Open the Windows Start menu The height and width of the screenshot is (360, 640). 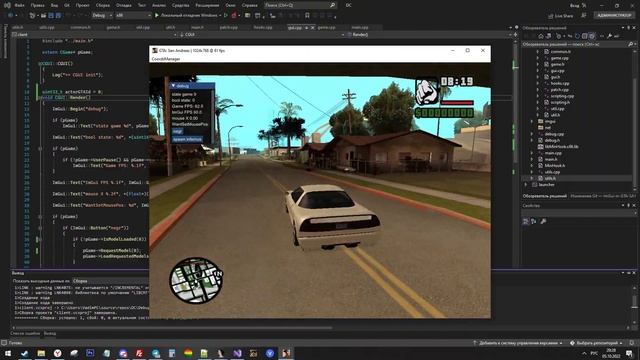click(x=7, y=353)
